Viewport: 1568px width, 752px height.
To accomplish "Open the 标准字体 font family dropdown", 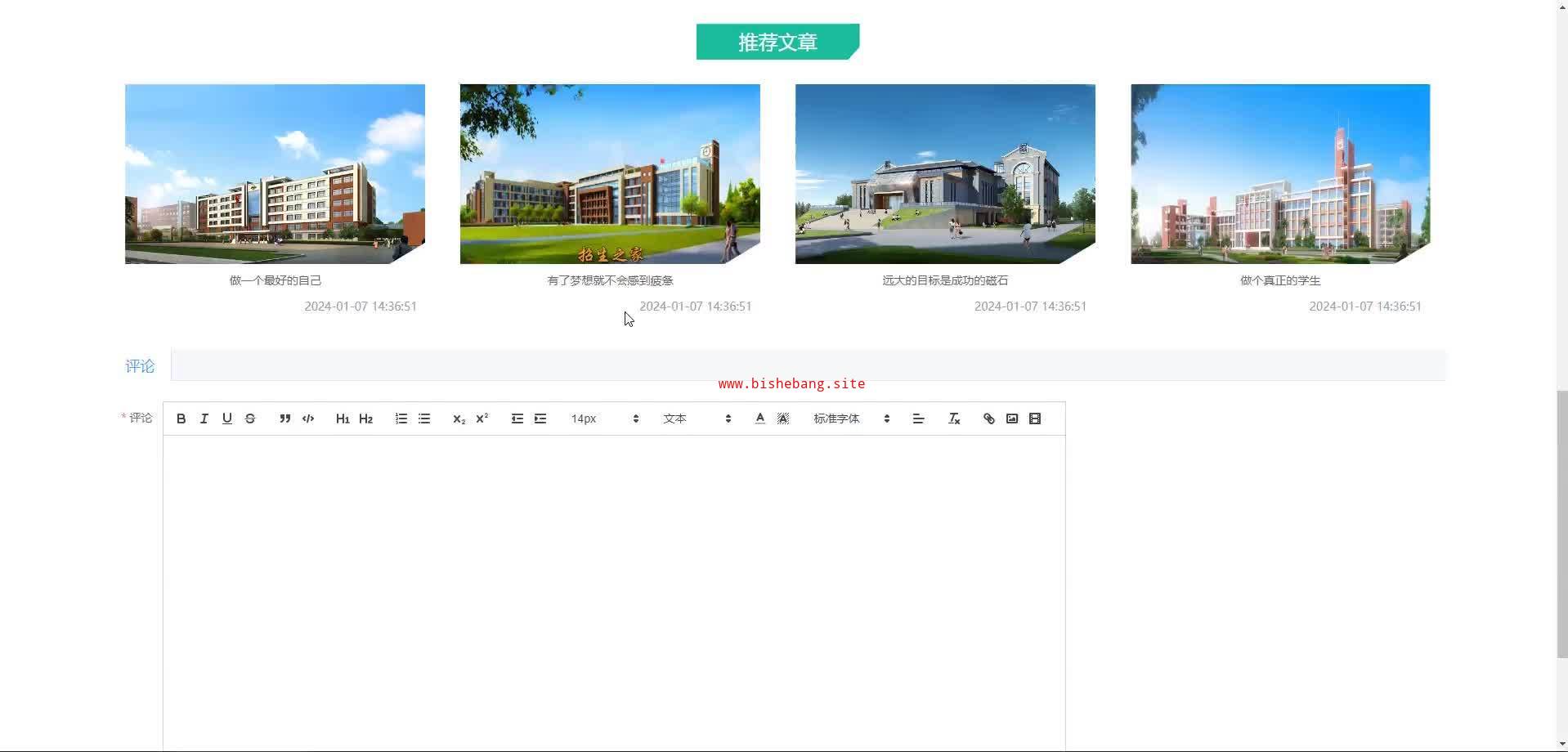I will pyautogui.click(x=852, y=419).
